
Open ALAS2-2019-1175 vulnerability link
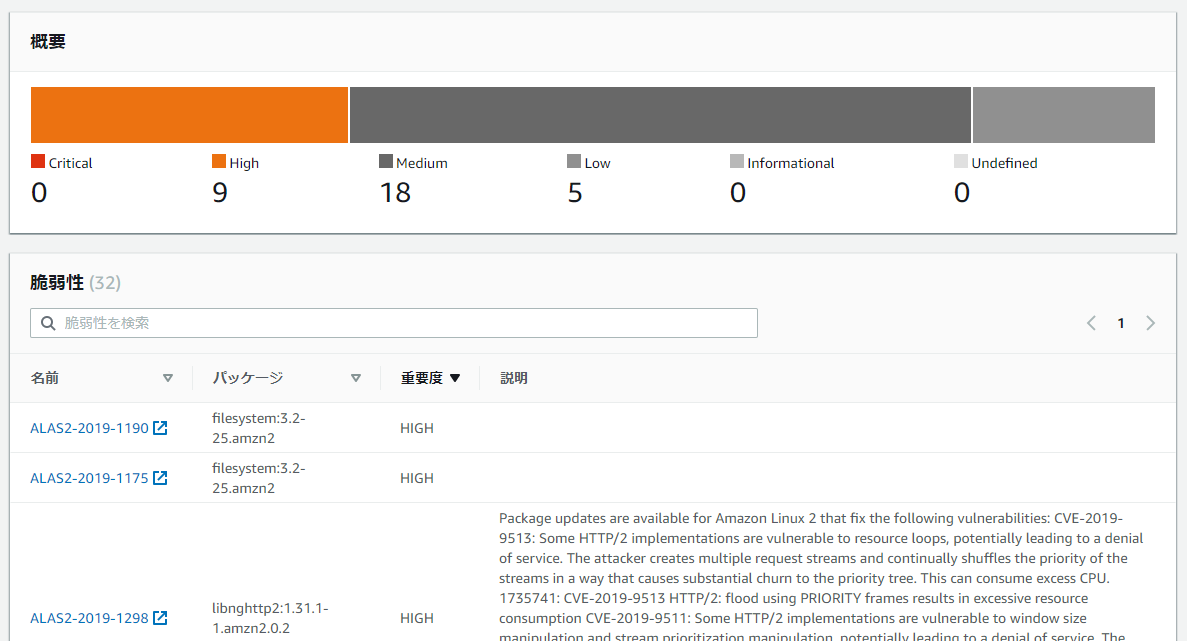(x=89, y=478)
